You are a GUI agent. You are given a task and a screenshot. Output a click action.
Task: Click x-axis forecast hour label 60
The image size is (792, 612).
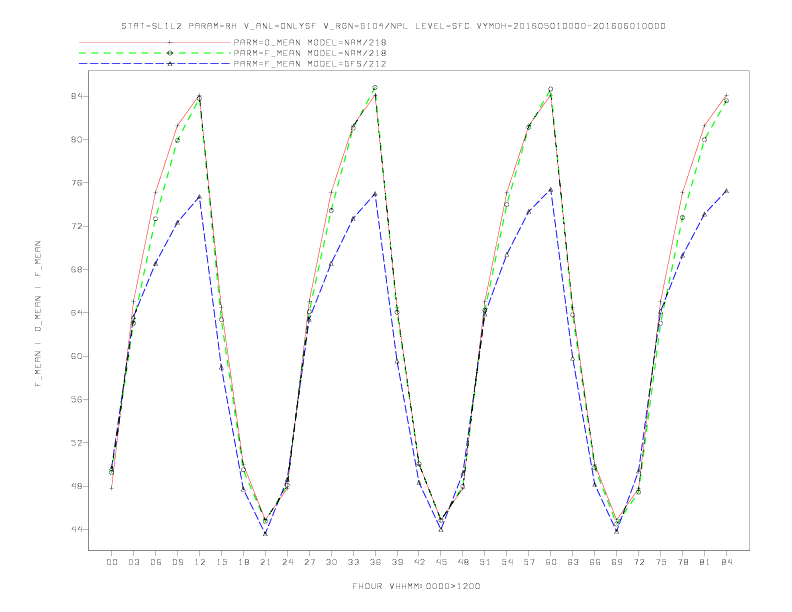(x=551, y=562)
